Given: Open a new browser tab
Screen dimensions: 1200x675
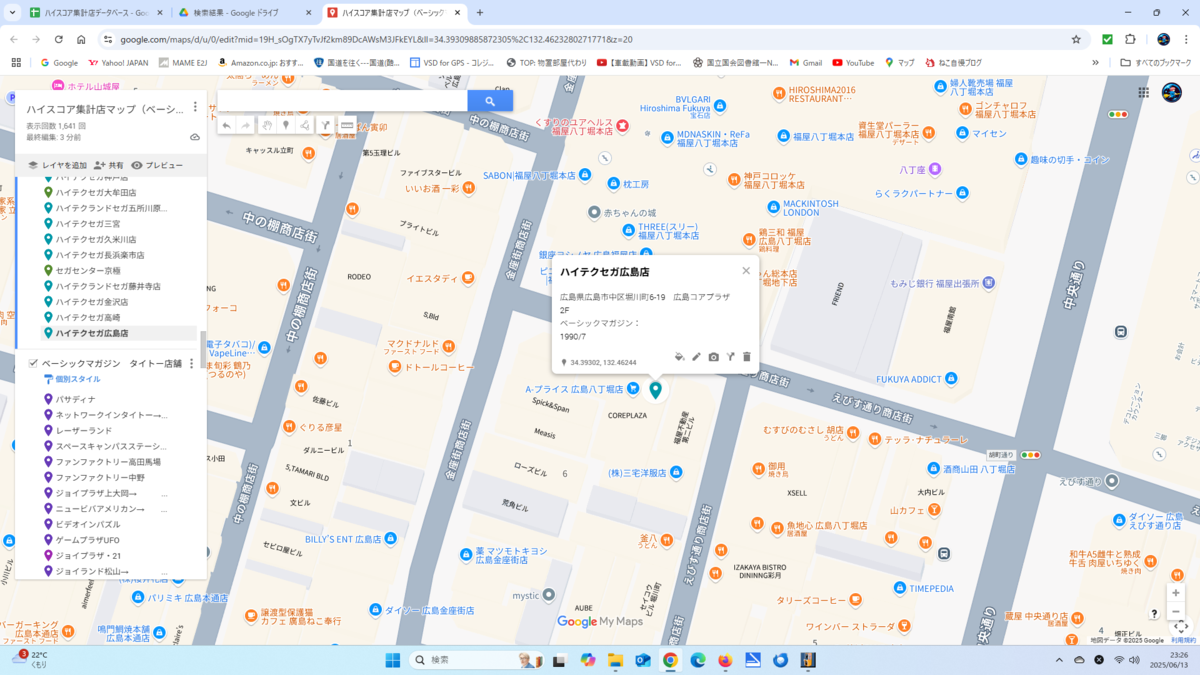Looking at the screenshot, I should pyautogui.click(x=480, y=13).
